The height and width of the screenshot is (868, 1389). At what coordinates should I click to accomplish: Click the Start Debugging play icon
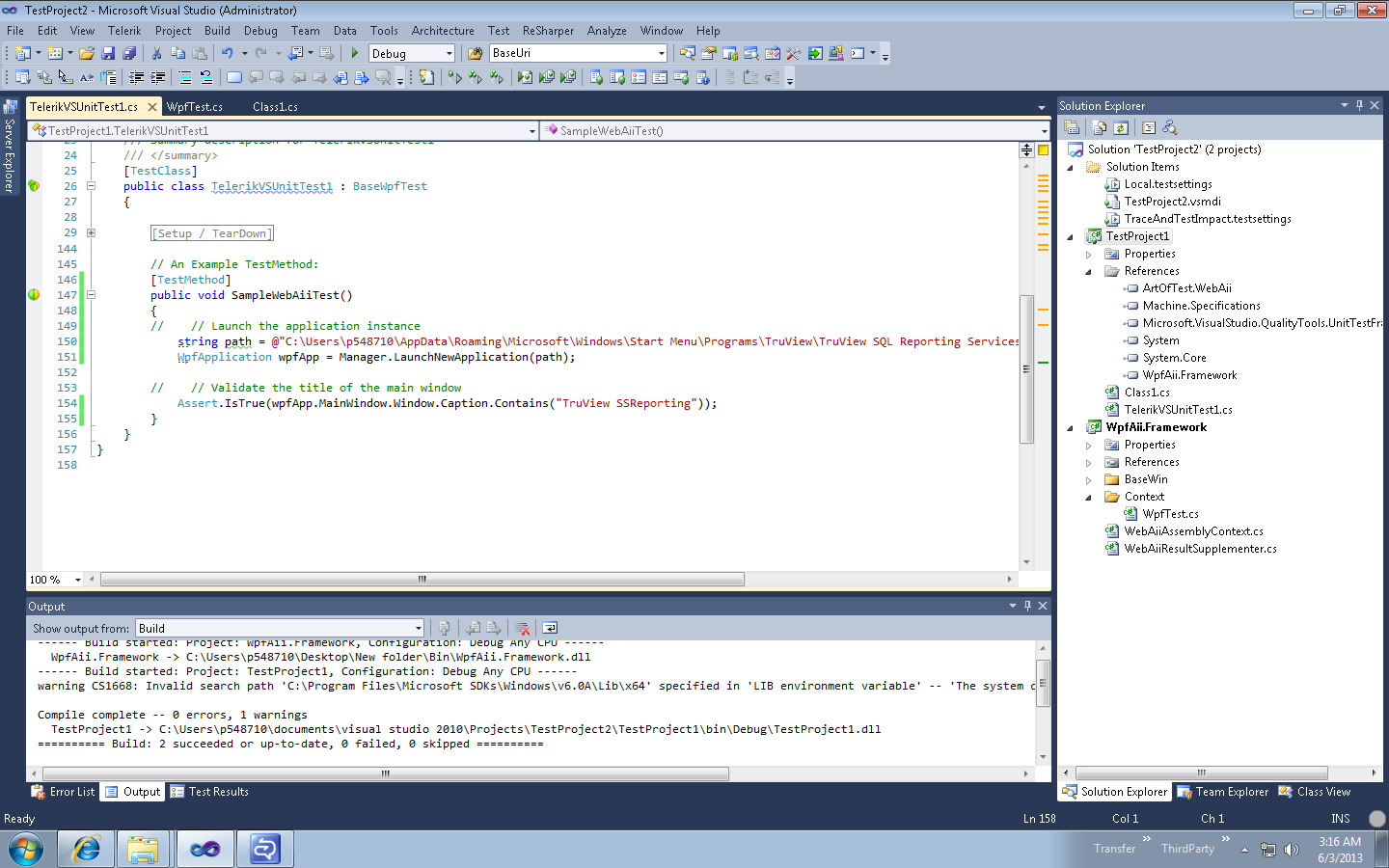355,53
